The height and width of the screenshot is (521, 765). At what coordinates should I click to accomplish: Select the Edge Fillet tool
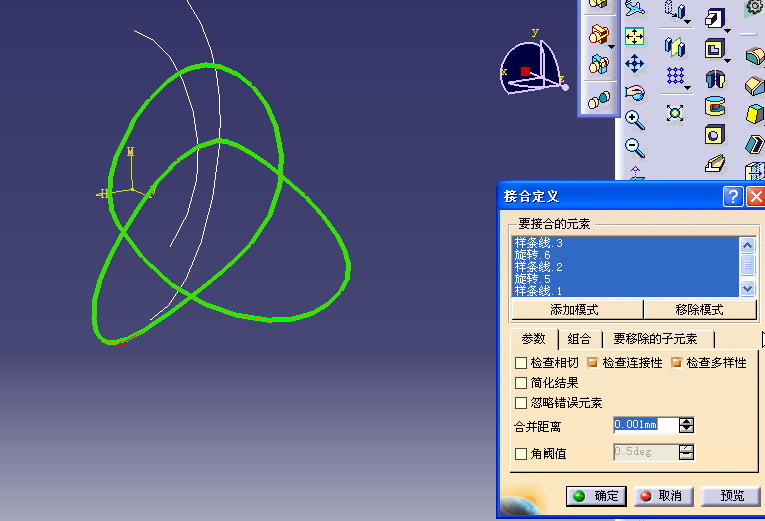755,56
